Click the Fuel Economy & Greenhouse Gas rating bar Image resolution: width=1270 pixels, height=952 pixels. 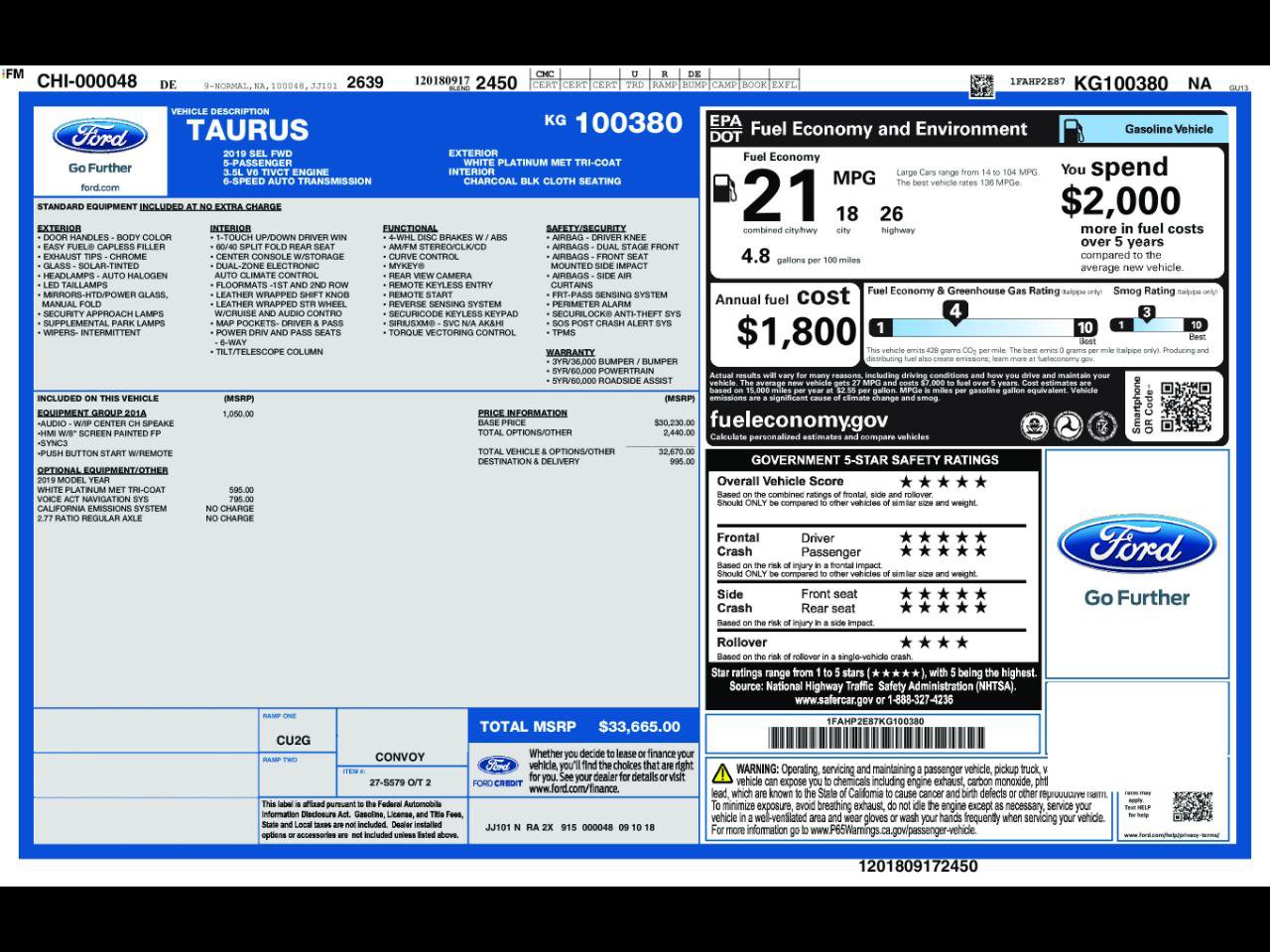pos(982,327)
